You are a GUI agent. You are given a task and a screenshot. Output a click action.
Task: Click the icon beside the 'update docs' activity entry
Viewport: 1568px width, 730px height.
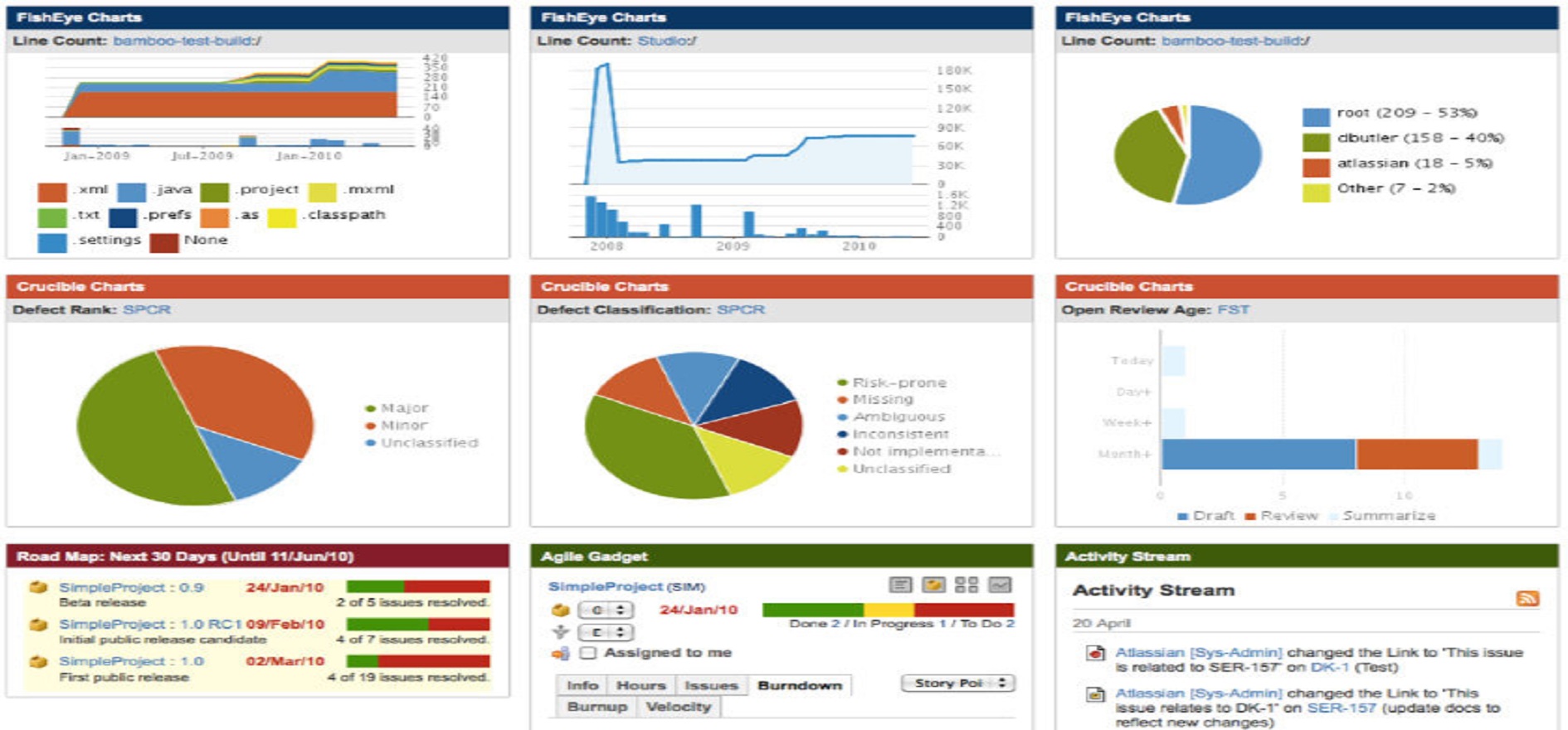(x=1096, y=693)
